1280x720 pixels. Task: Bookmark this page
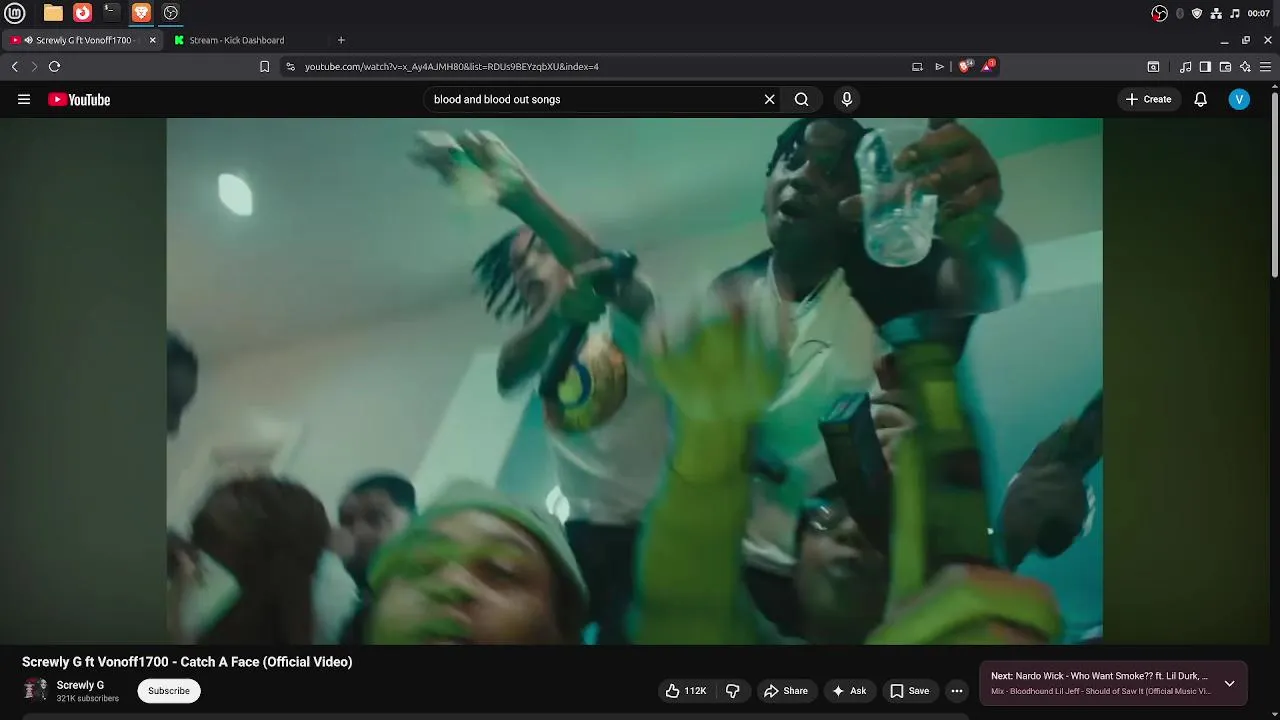click(264, 66)
